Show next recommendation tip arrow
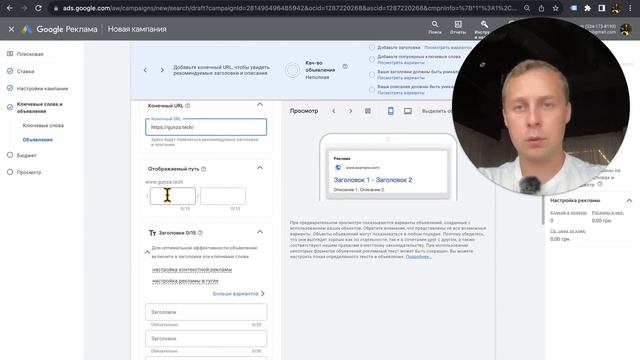Image resolution: width=640 pixels, height=360 pixels. click(162, 70)
